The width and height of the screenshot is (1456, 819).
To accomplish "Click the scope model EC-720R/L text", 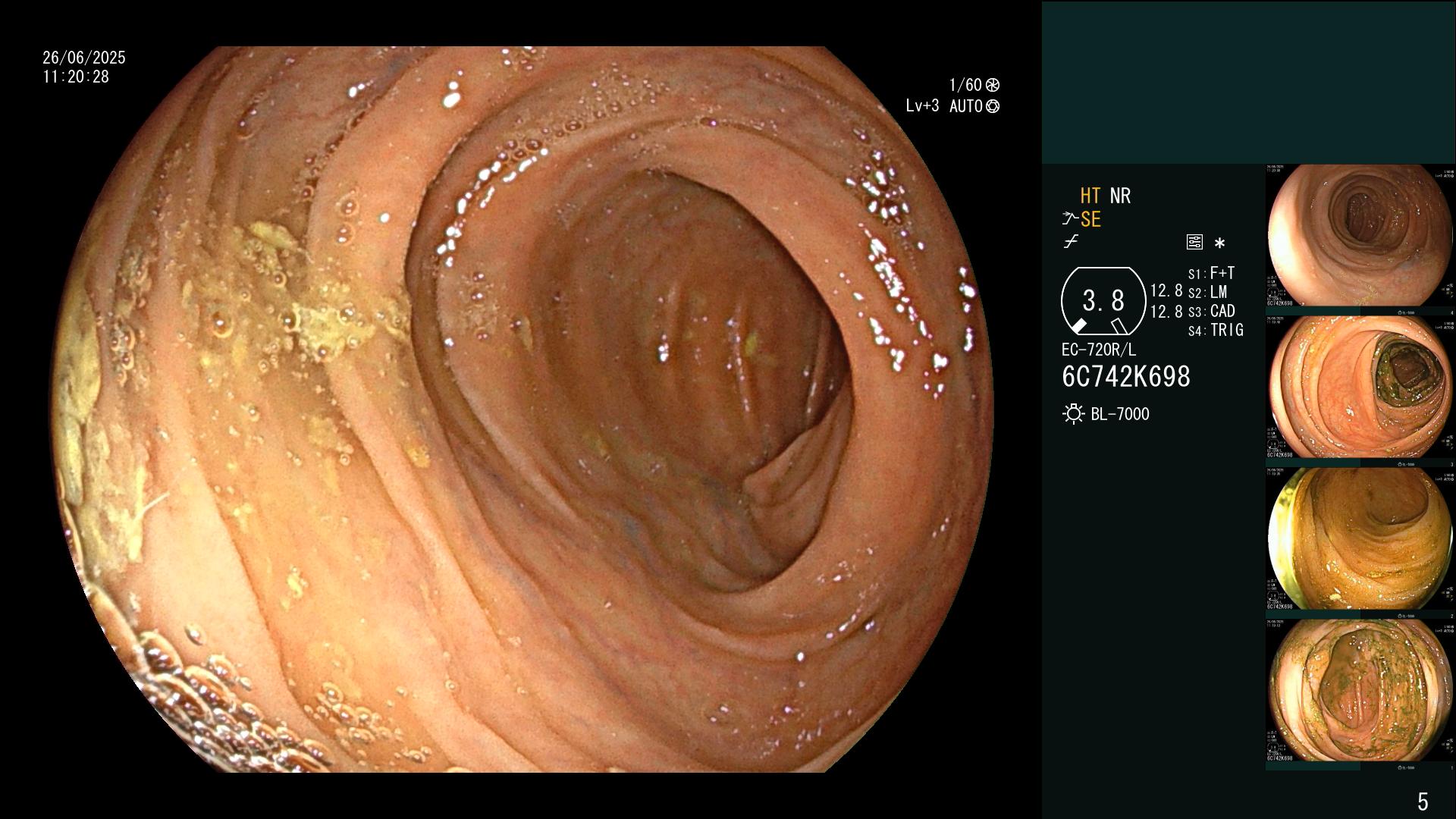I will tap(1099, 350).
